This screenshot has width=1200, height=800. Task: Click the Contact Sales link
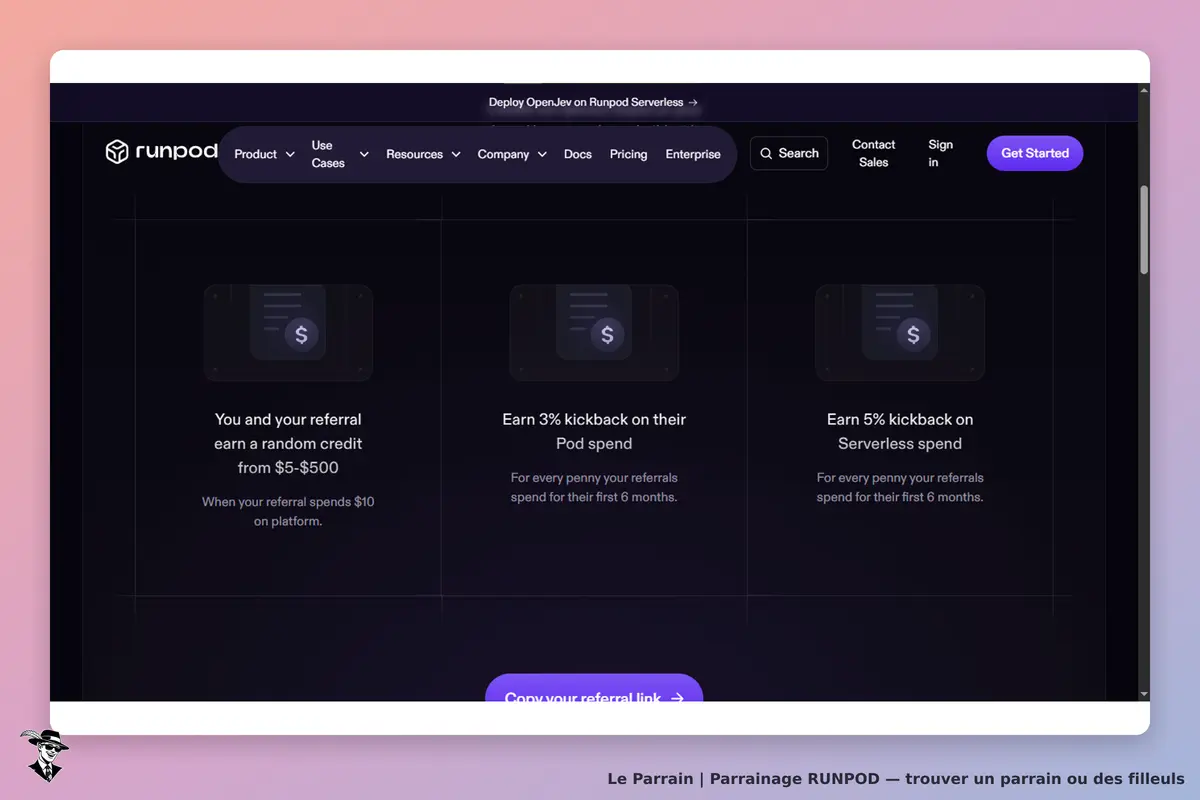click(x=874, y=153)
